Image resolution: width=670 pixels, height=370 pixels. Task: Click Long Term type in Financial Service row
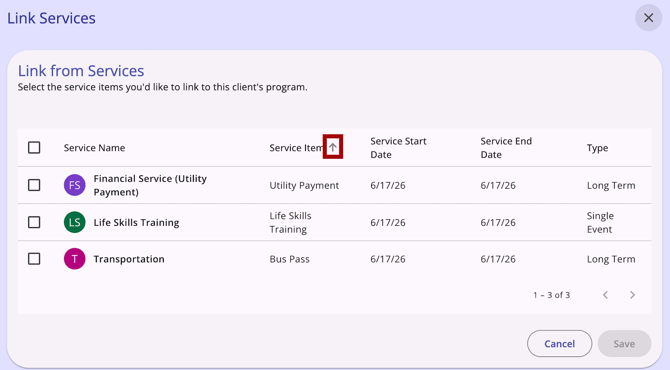(x=611, y=185)
